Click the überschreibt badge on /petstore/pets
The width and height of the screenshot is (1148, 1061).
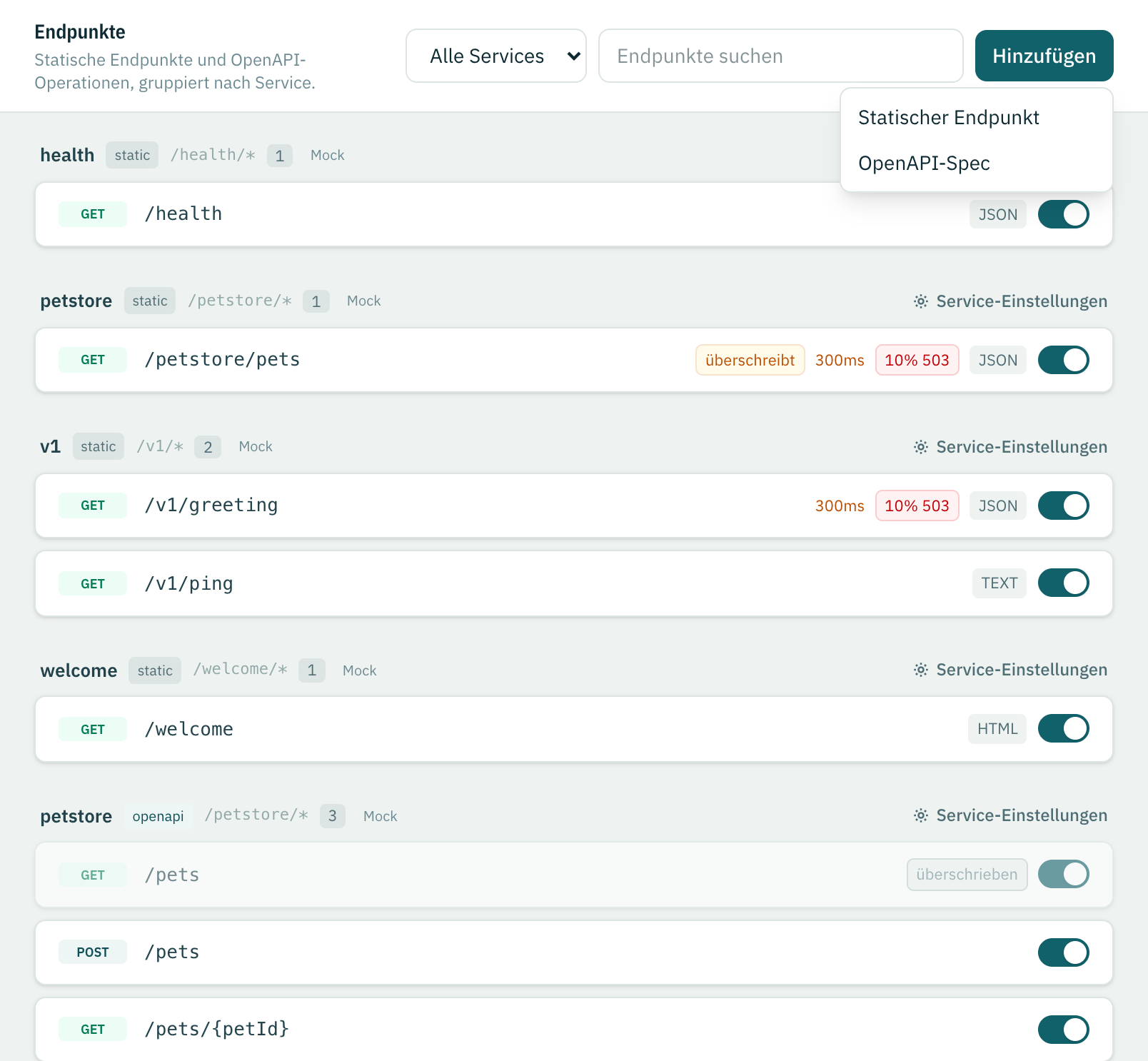tap(750, 360)
